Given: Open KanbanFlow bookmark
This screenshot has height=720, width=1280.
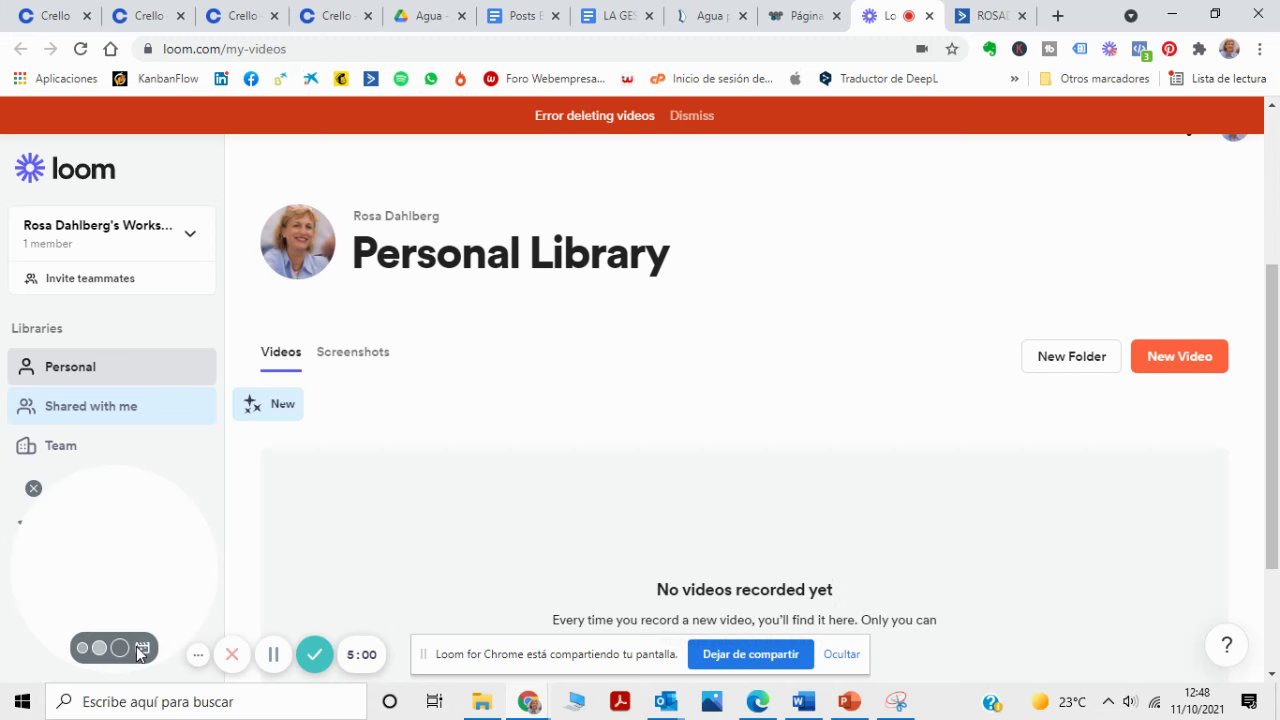Looking at the screenshot, I should pos(156,79).
